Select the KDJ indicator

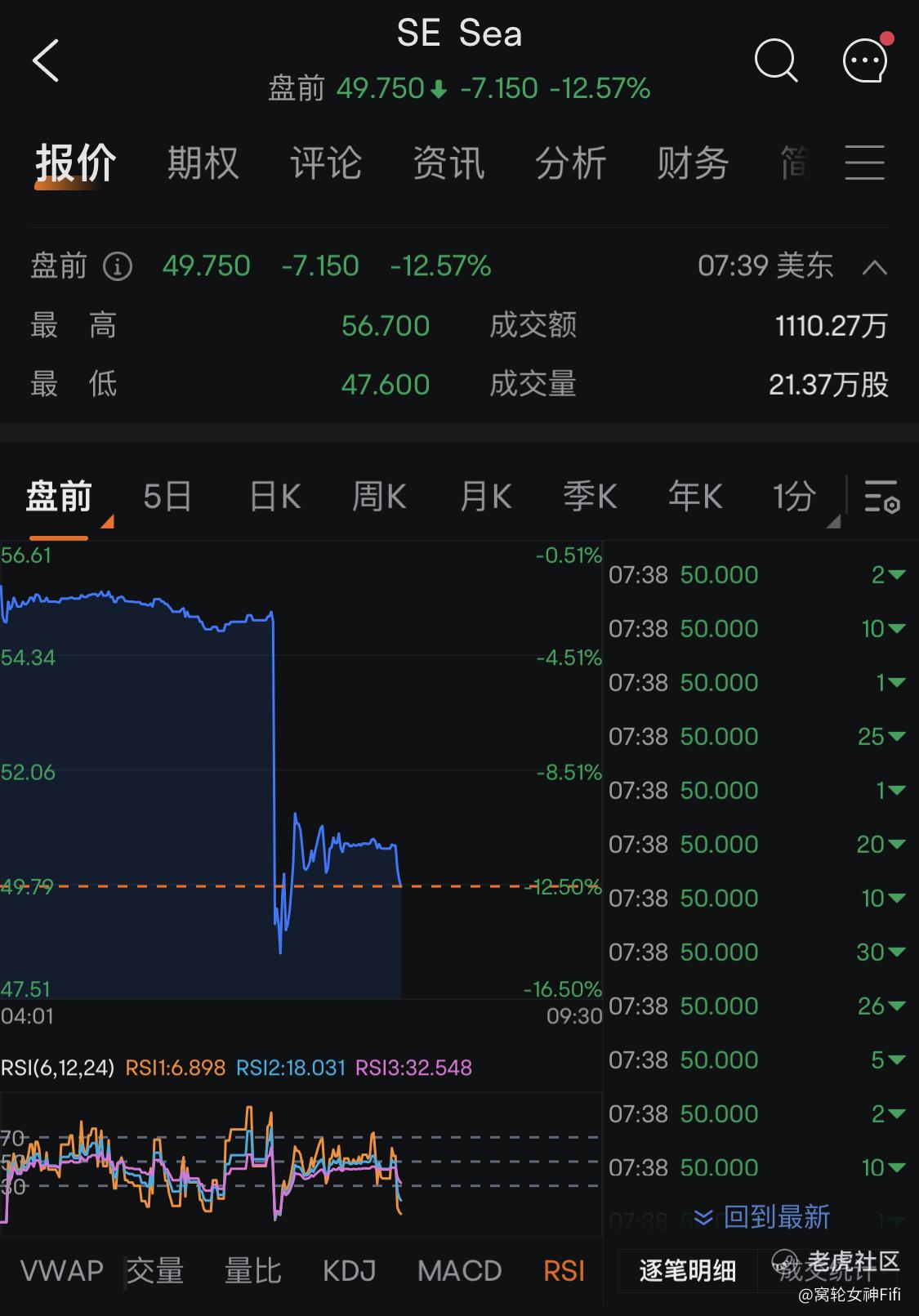coord(350,1271)
